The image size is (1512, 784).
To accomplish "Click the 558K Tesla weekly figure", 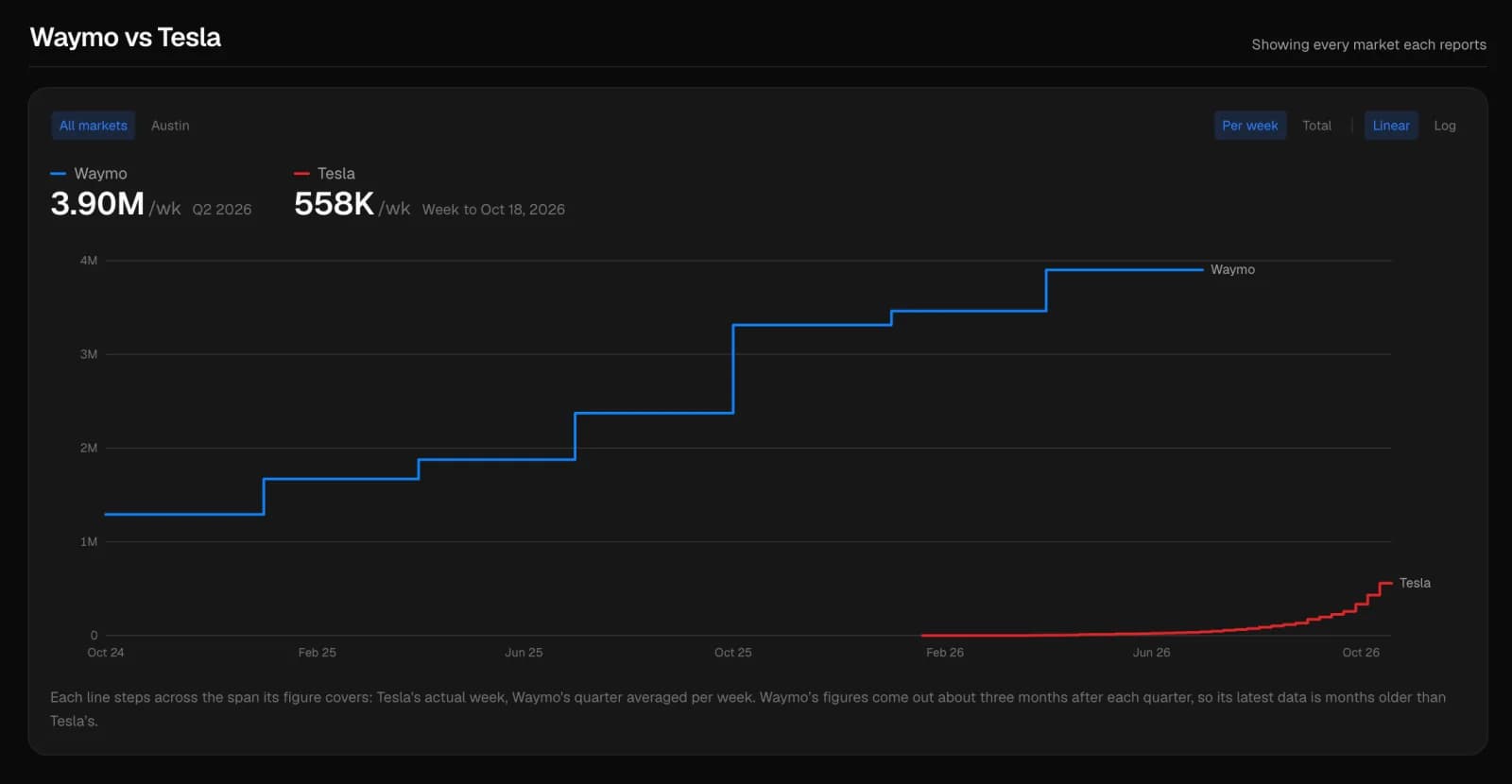I will pyautogui.click(x=335, y=204).
